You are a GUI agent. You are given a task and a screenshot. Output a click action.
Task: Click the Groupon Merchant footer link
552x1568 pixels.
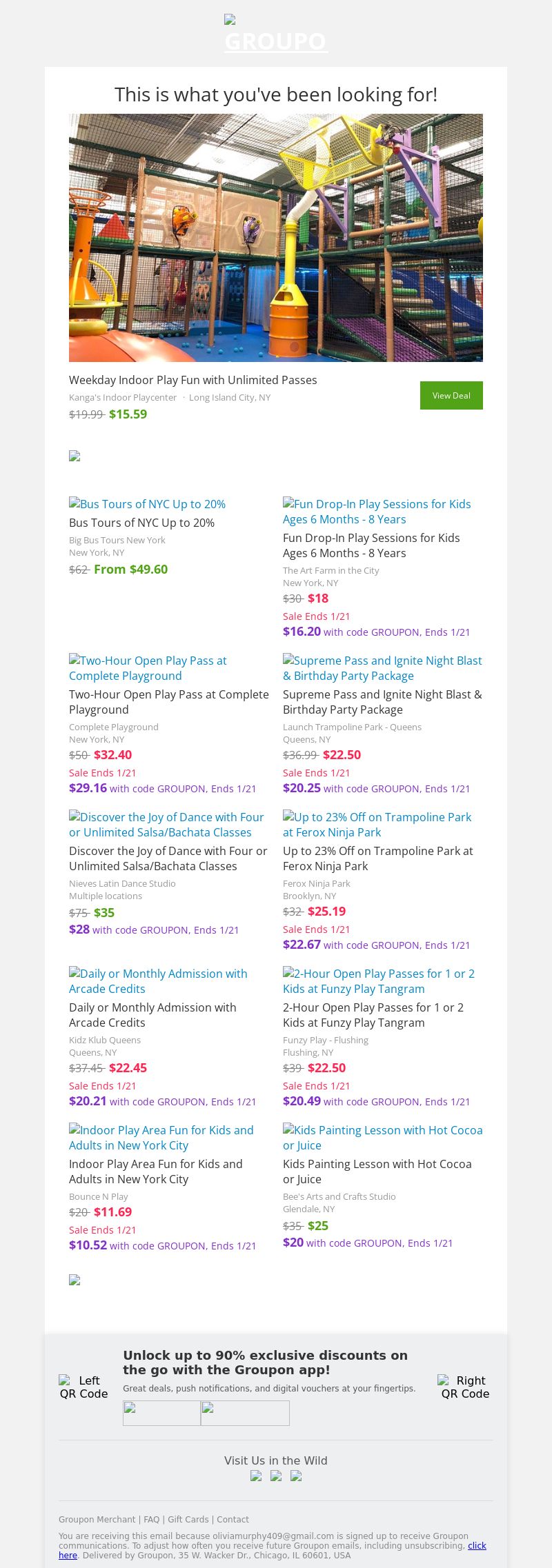tap(97, 1519)
